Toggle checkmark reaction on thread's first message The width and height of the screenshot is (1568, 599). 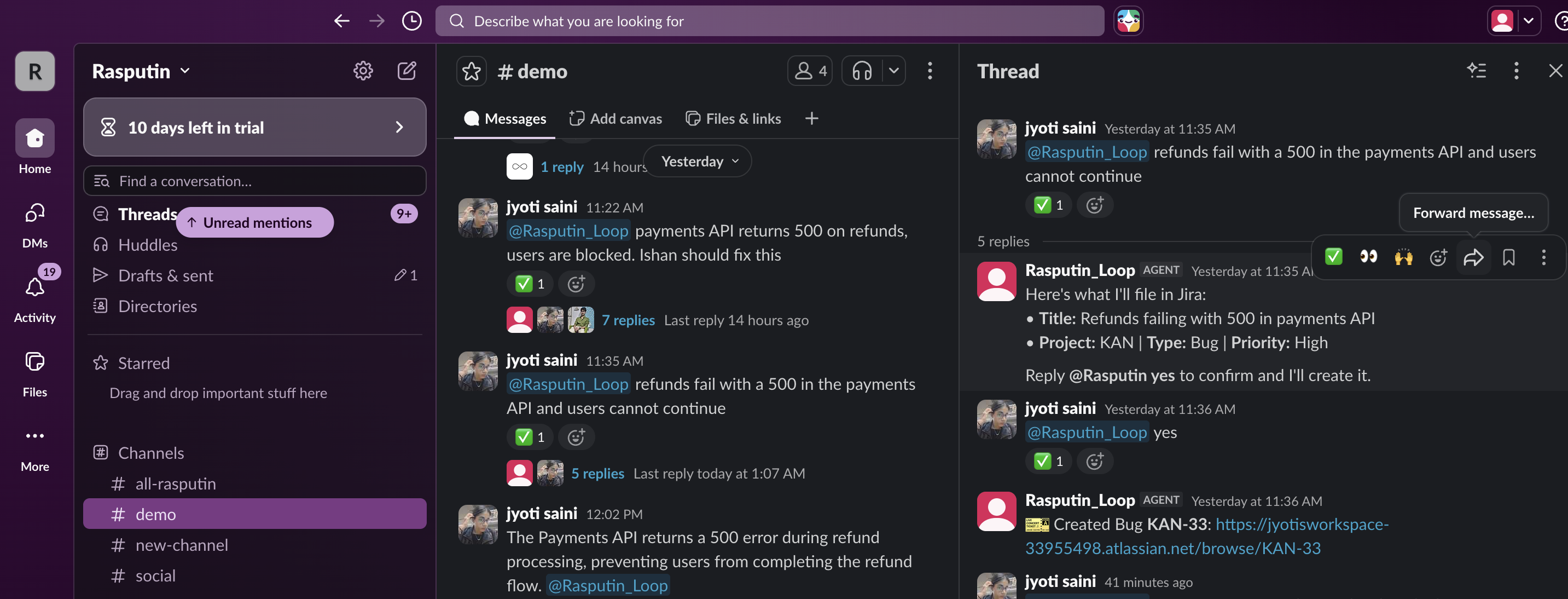click(x=1048, y=205)
